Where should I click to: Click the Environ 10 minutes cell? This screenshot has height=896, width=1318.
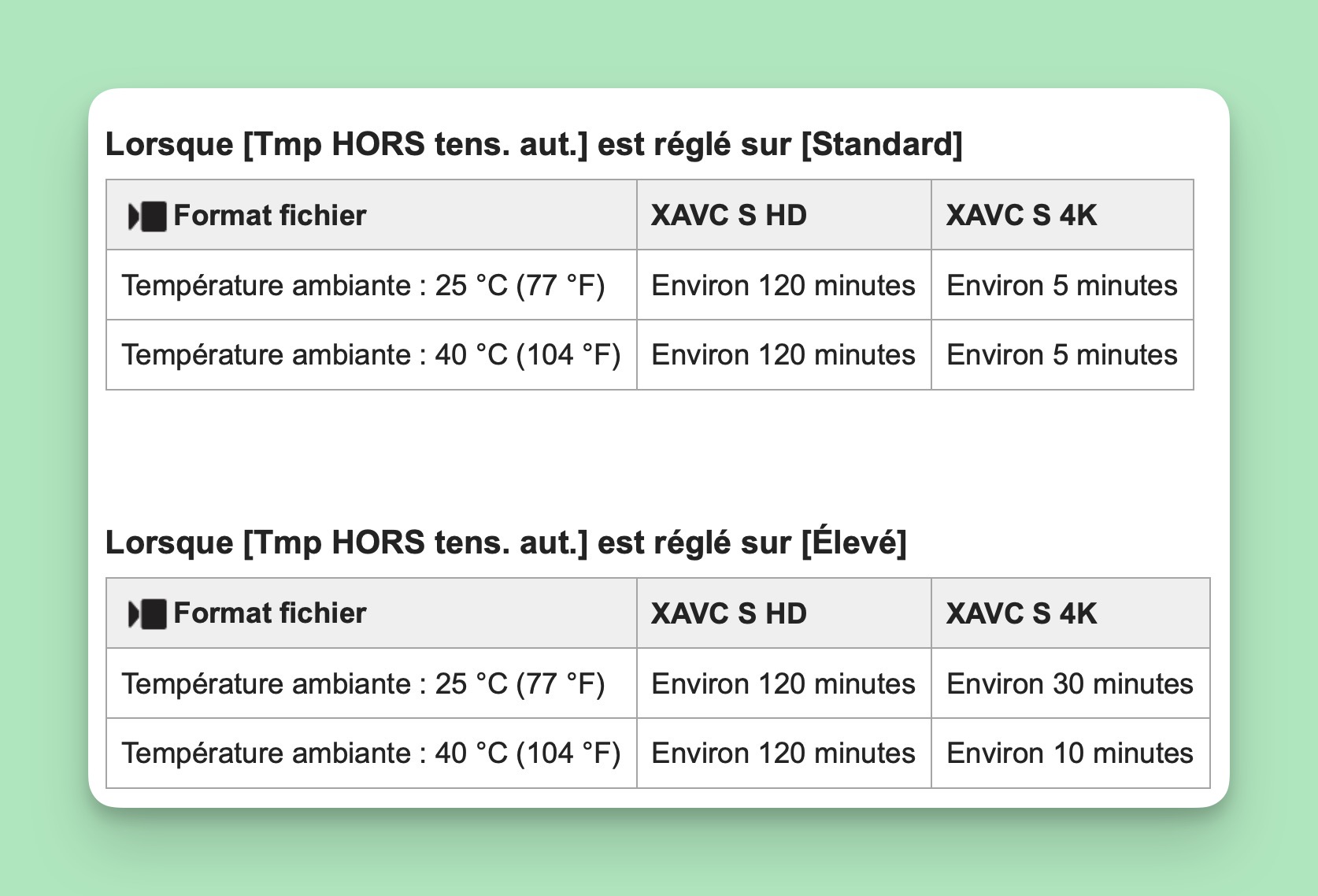click(1070, 753)
